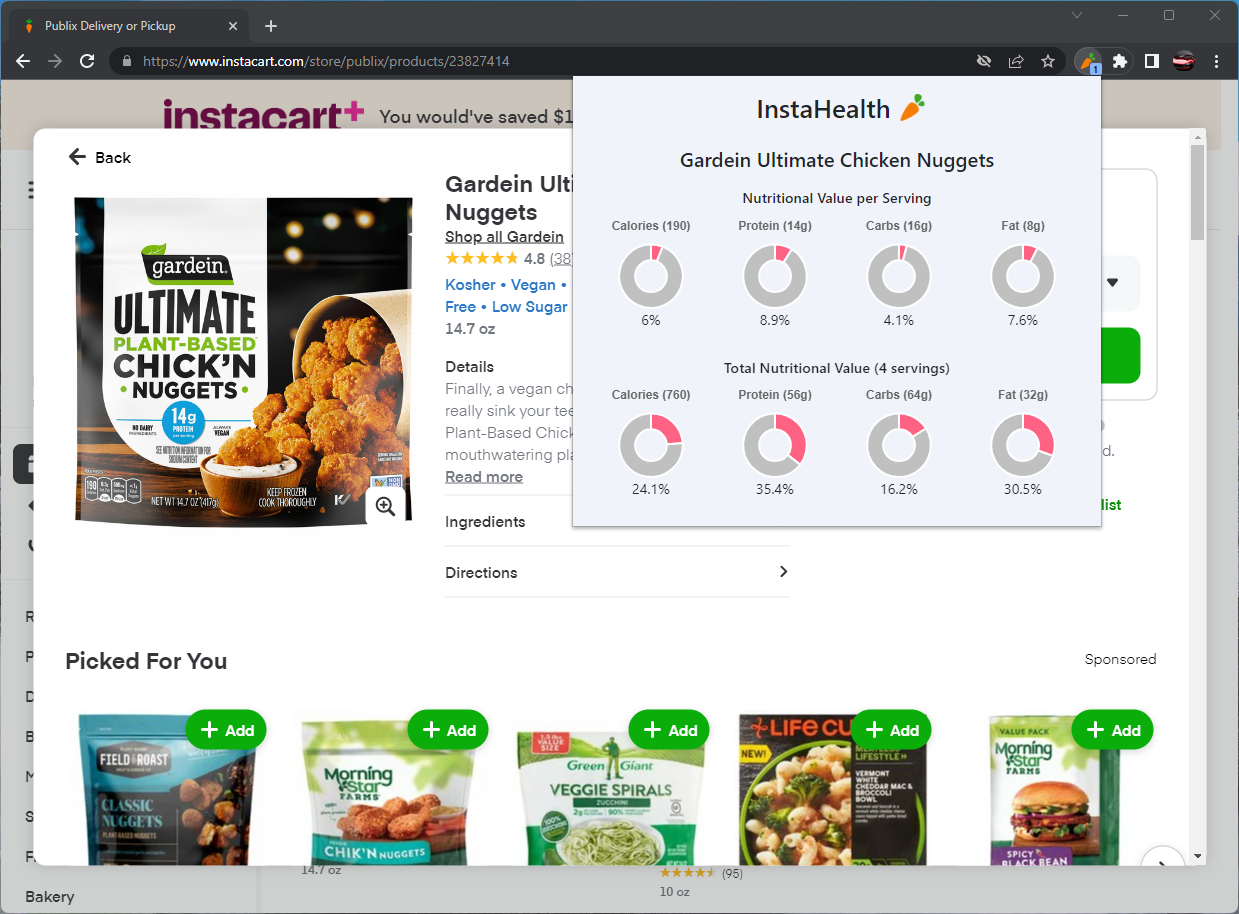Click the page vertical scrollbar thumb
Screen dimensions: 1239x914
tap(1197, 192)
